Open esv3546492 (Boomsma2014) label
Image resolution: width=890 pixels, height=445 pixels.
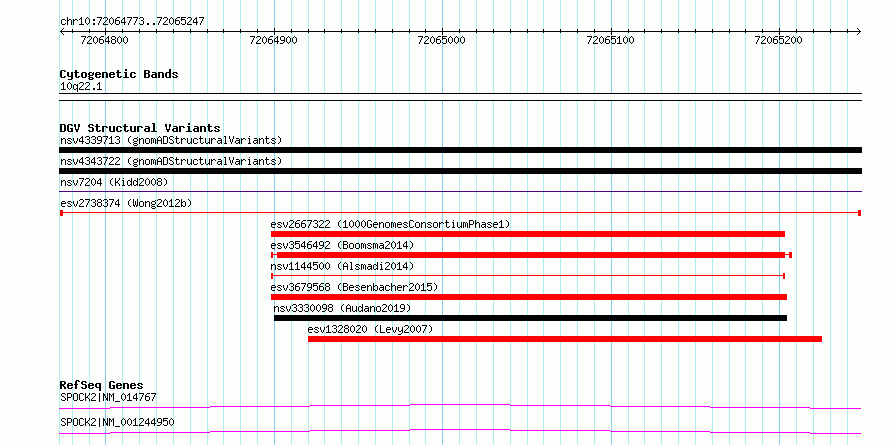click(342, 245)
